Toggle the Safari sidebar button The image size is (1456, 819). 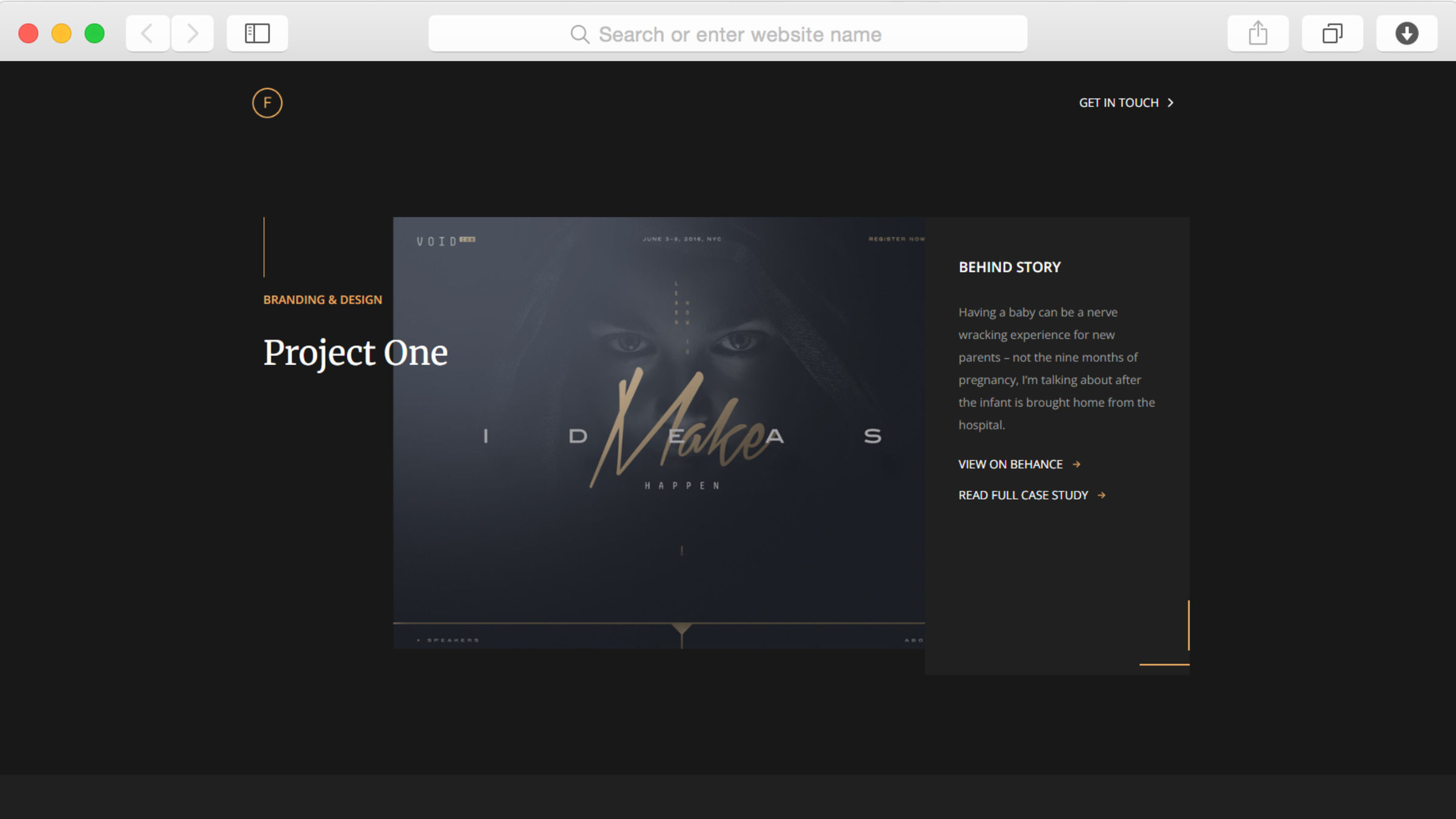click(x=257, y=33)
